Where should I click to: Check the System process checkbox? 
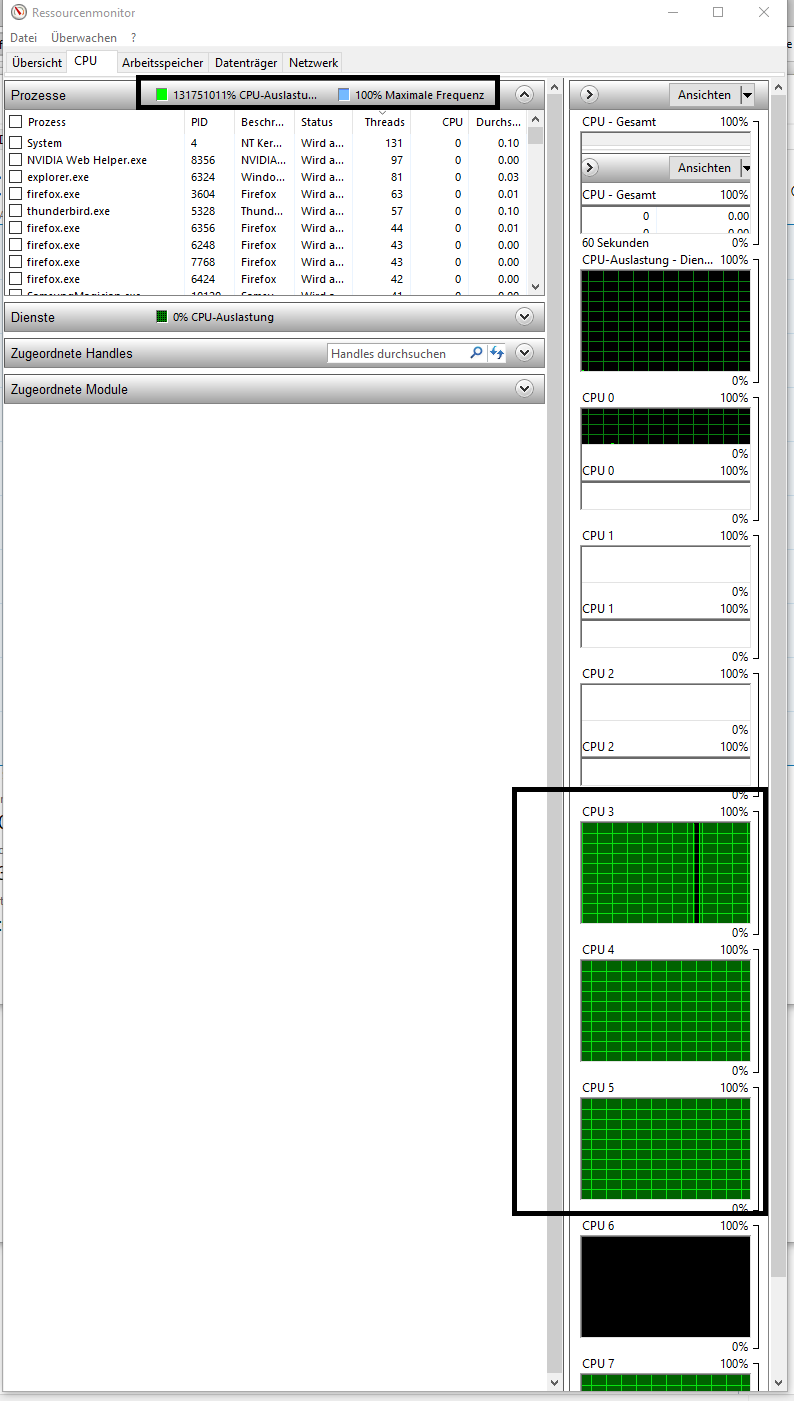click(15, 143)
